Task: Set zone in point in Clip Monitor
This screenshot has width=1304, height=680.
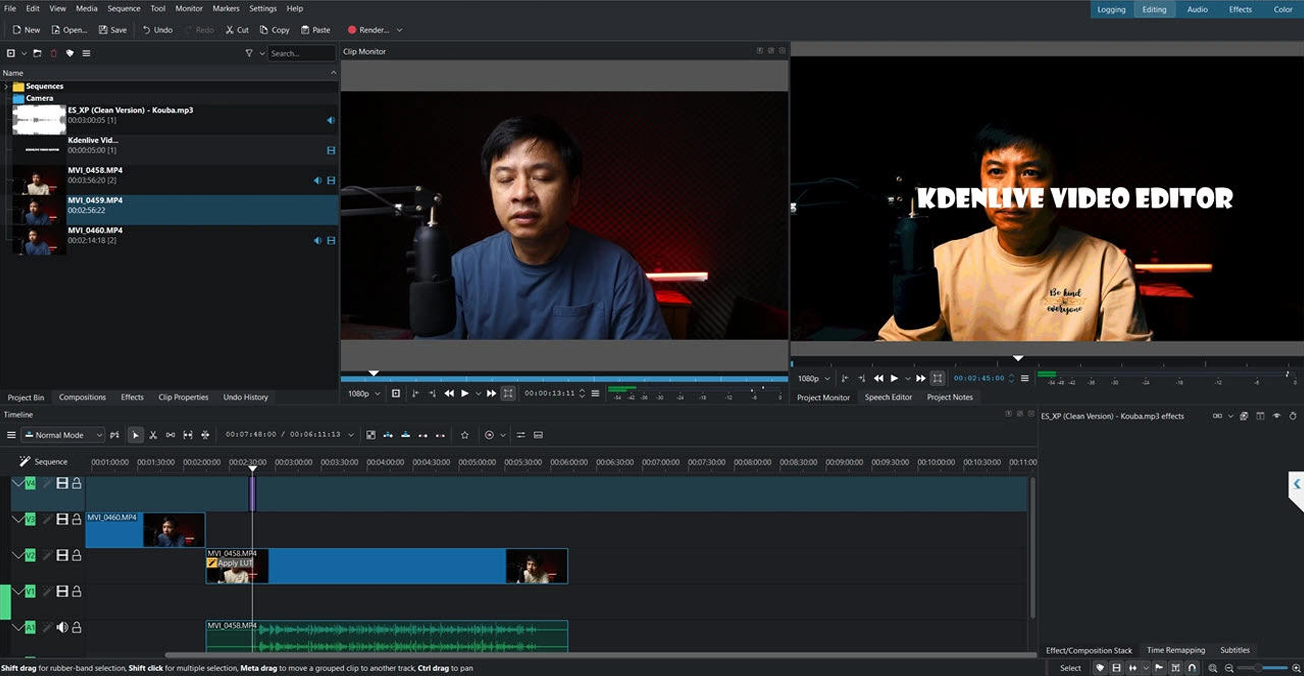Action: [415, 394]
